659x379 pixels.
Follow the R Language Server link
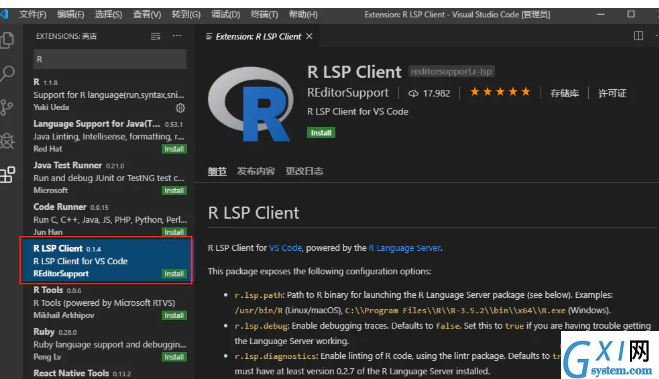(405, 248)
